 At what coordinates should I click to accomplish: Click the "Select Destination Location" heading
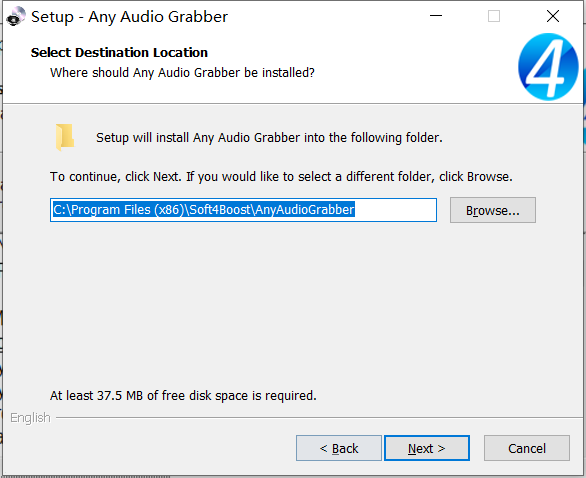[x=119, y=53]
